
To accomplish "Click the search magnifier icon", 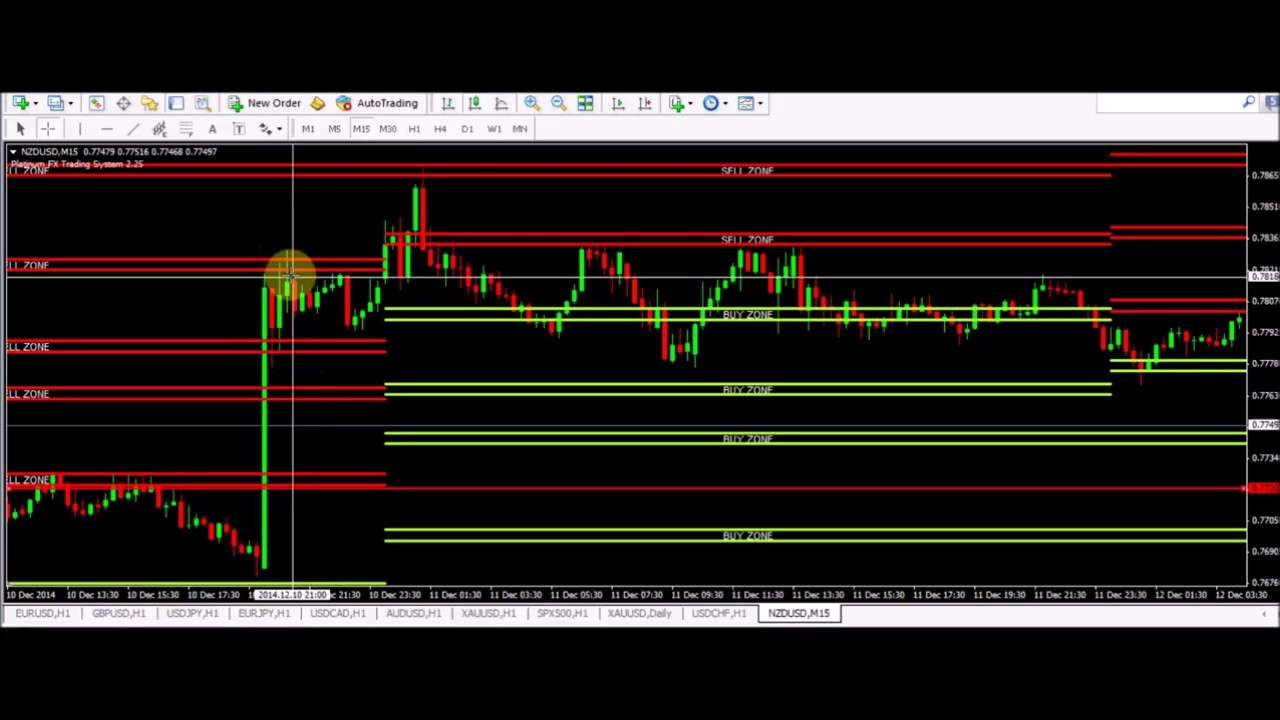I will click(x=1249, y=102).
